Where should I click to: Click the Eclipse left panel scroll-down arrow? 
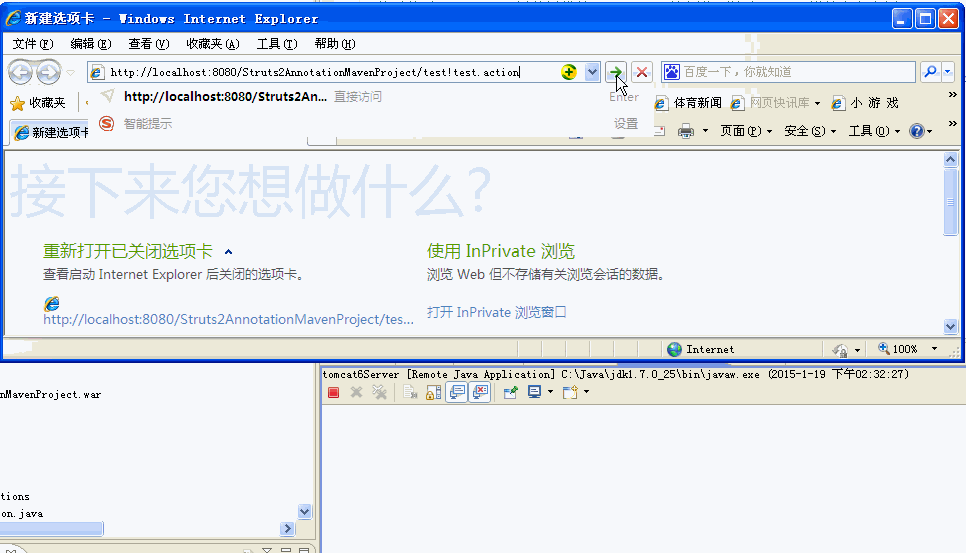tap(304, 511)
